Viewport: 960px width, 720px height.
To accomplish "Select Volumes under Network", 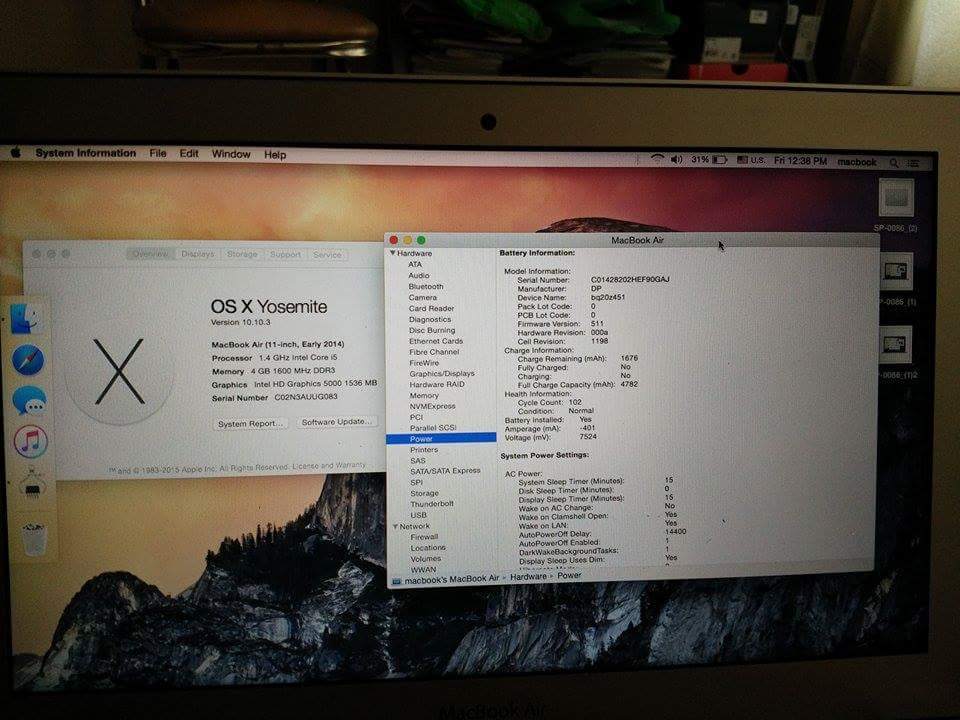I will click(x=426, y=559).
